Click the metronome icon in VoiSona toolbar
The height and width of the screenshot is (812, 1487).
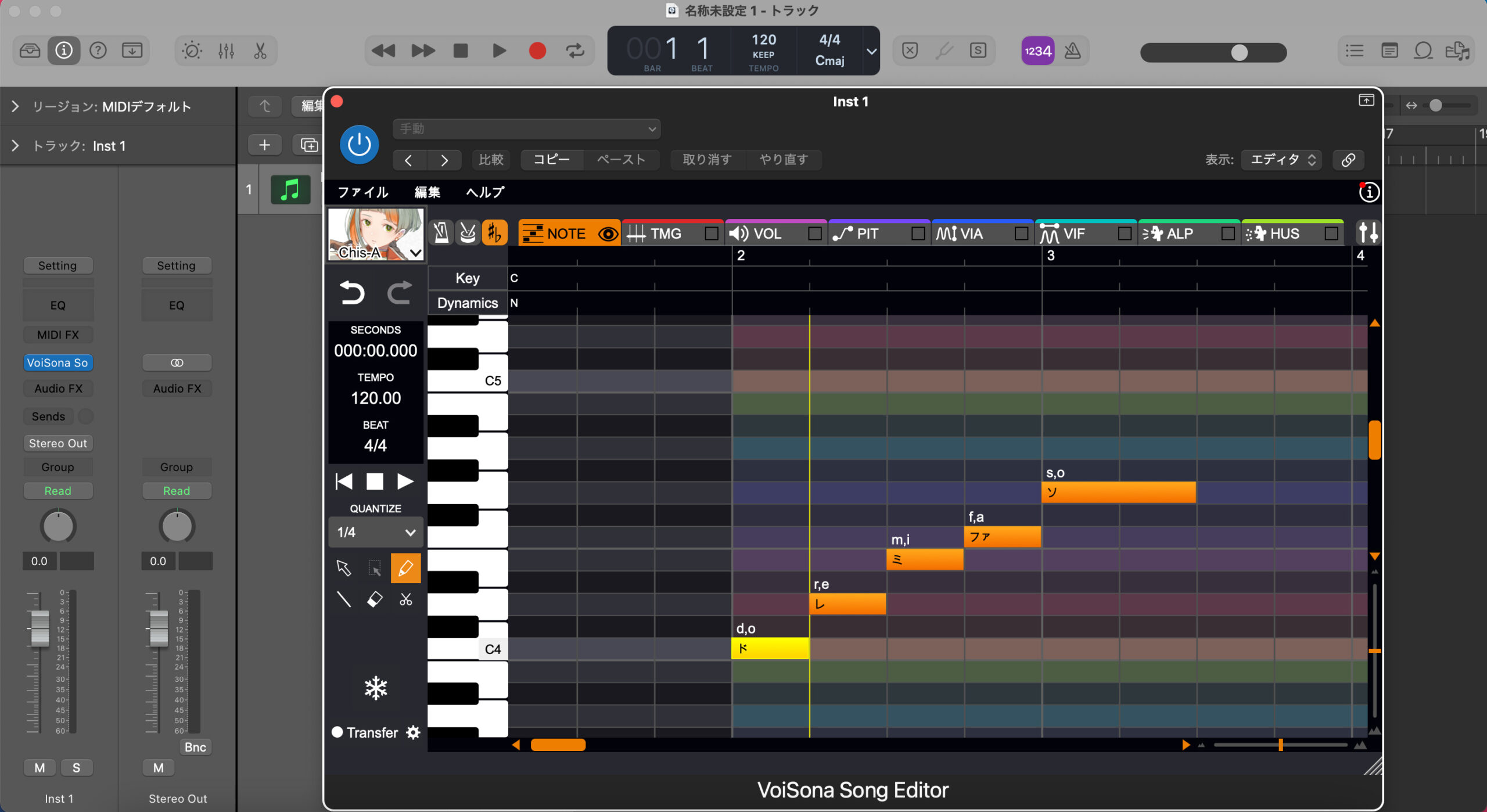point(441,233)
